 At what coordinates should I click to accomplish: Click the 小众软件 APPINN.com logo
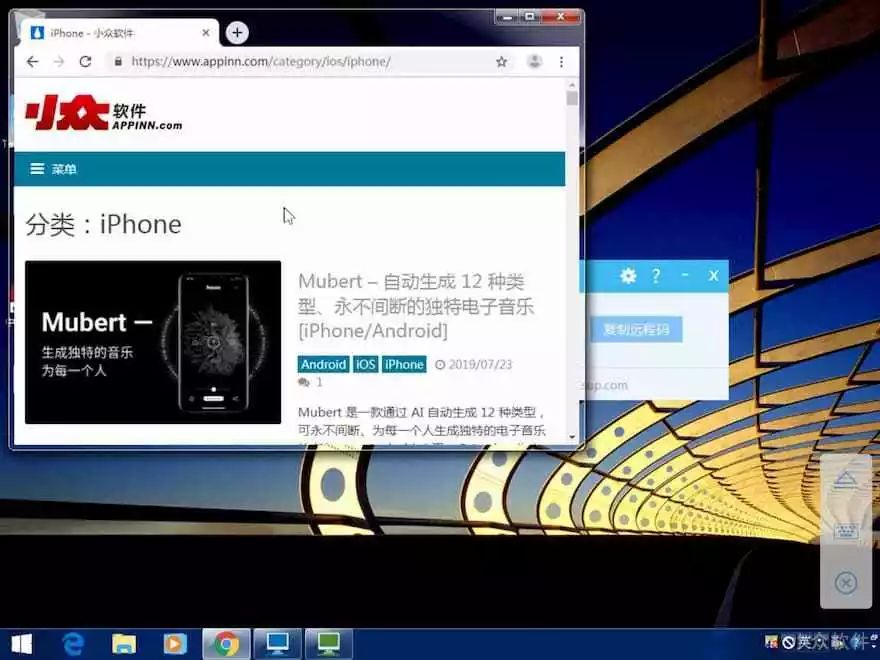pos(104,113)
